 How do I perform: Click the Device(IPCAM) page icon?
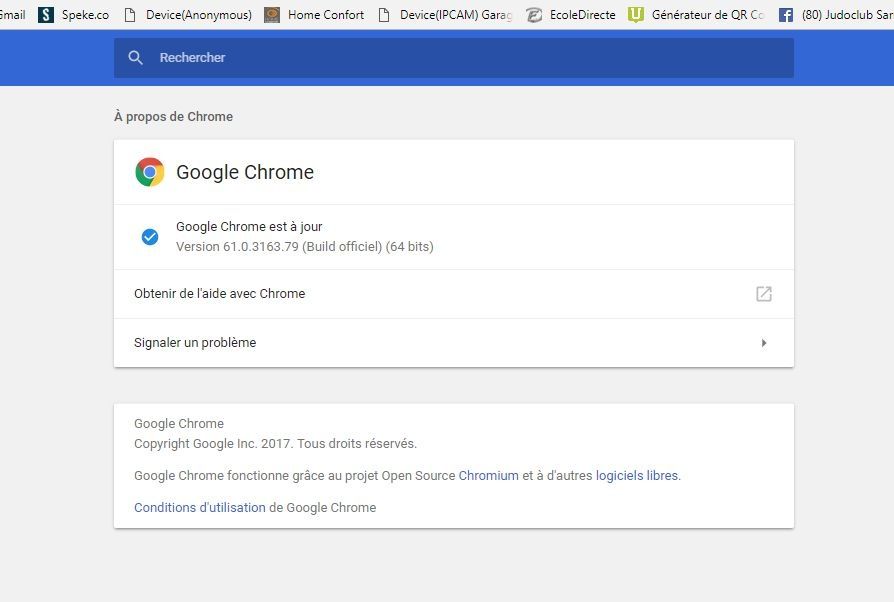384,15
